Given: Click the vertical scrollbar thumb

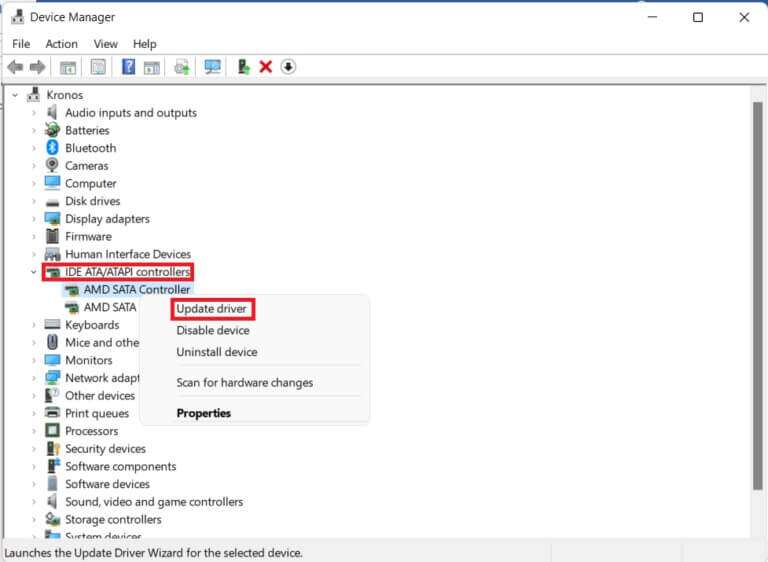Looking at the screenshot, I should coord(757,295).
